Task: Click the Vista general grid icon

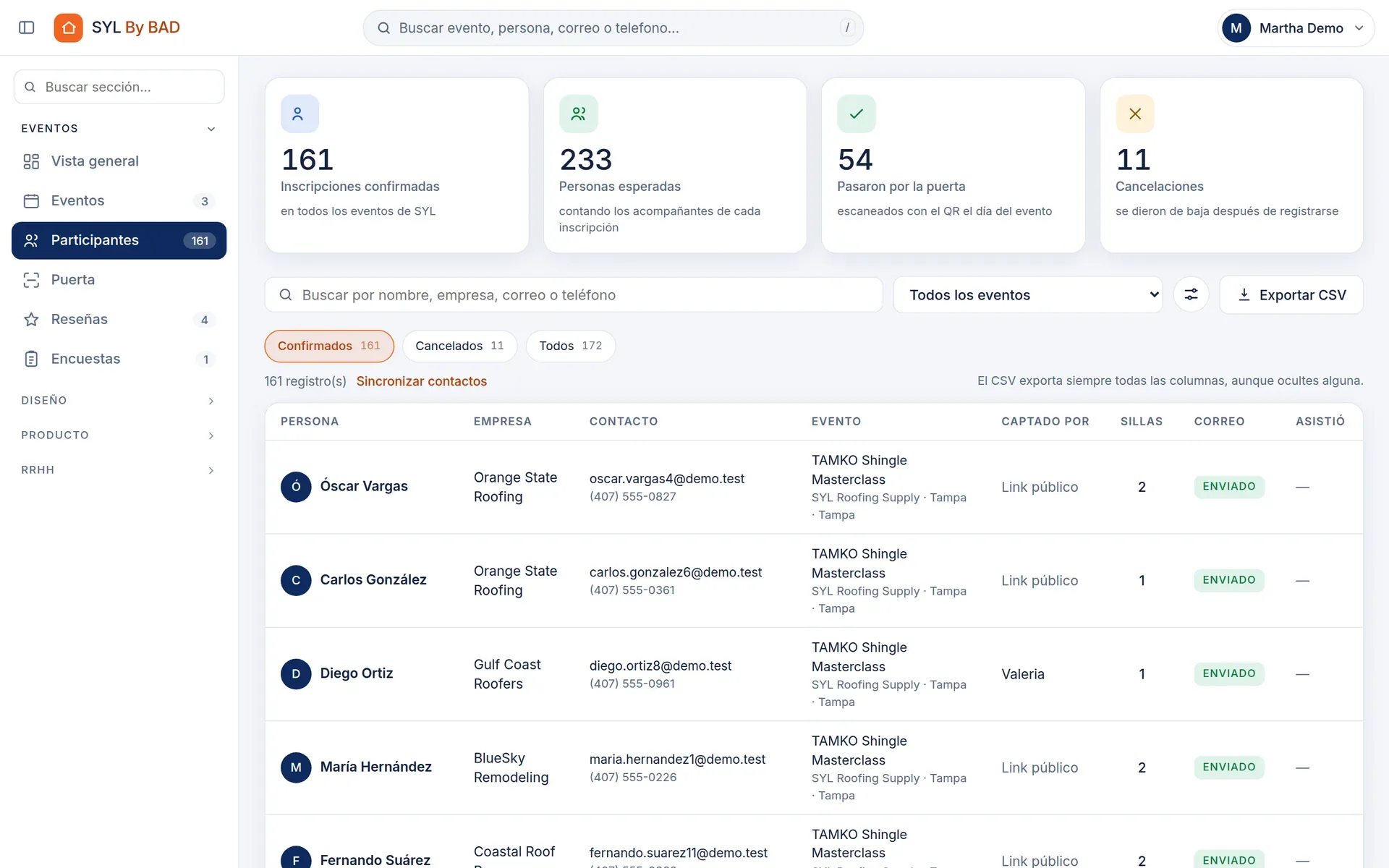Action: point(31,161)
